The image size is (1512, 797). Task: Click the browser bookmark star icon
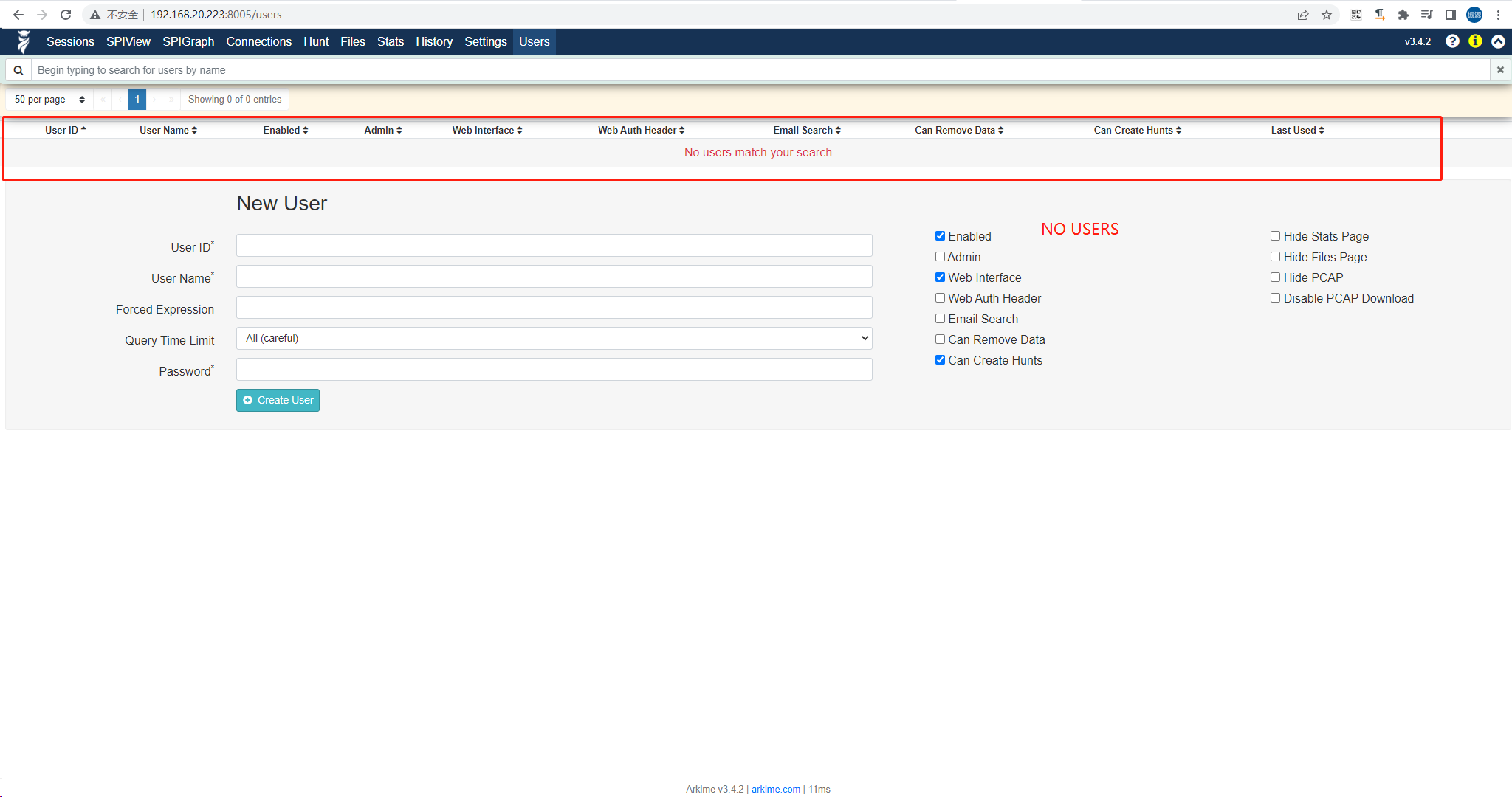pyautogui.click(x=1326, y=14)
